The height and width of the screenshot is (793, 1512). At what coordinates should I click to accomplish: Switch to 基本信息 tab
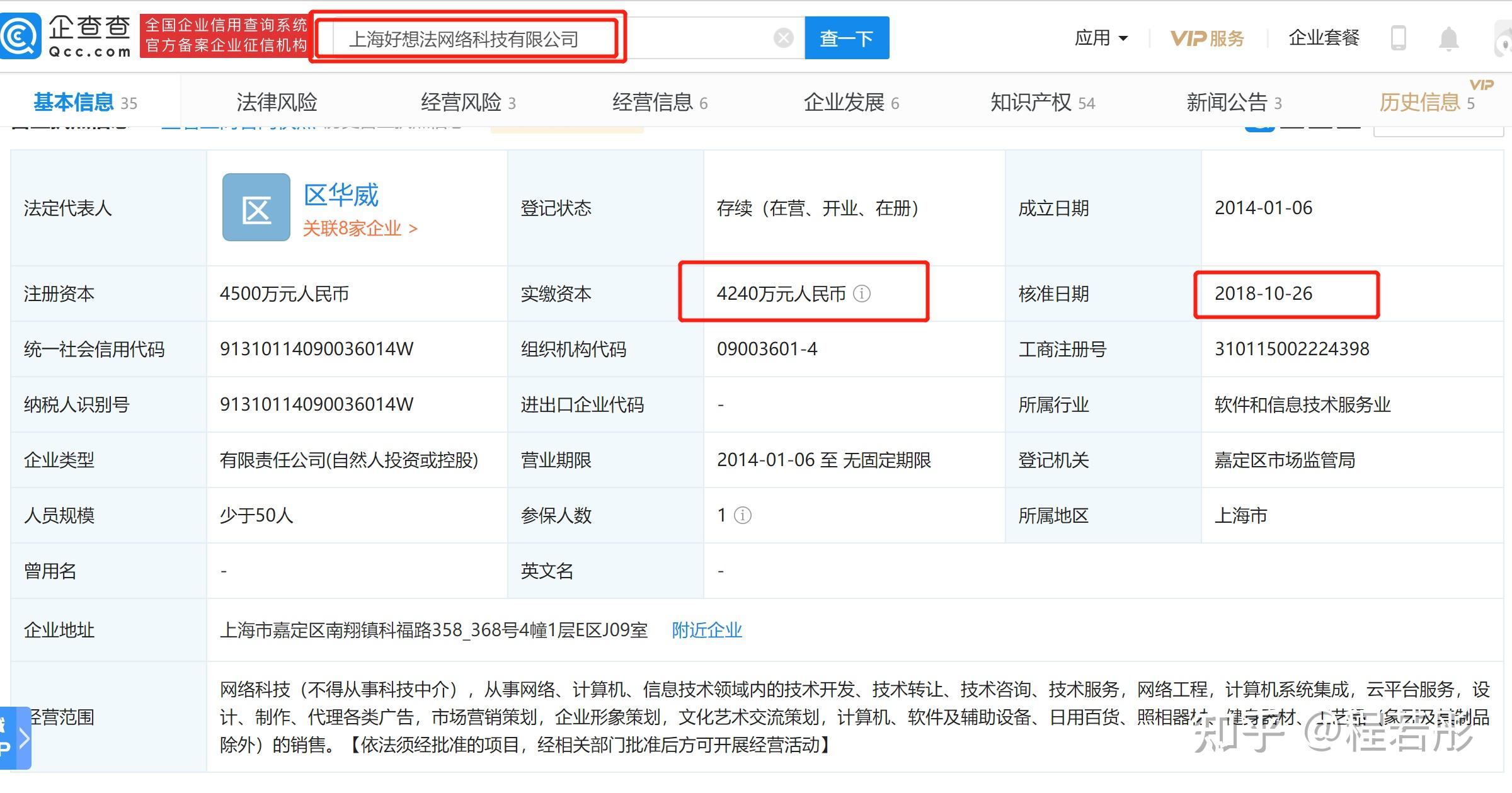(85, 102)
